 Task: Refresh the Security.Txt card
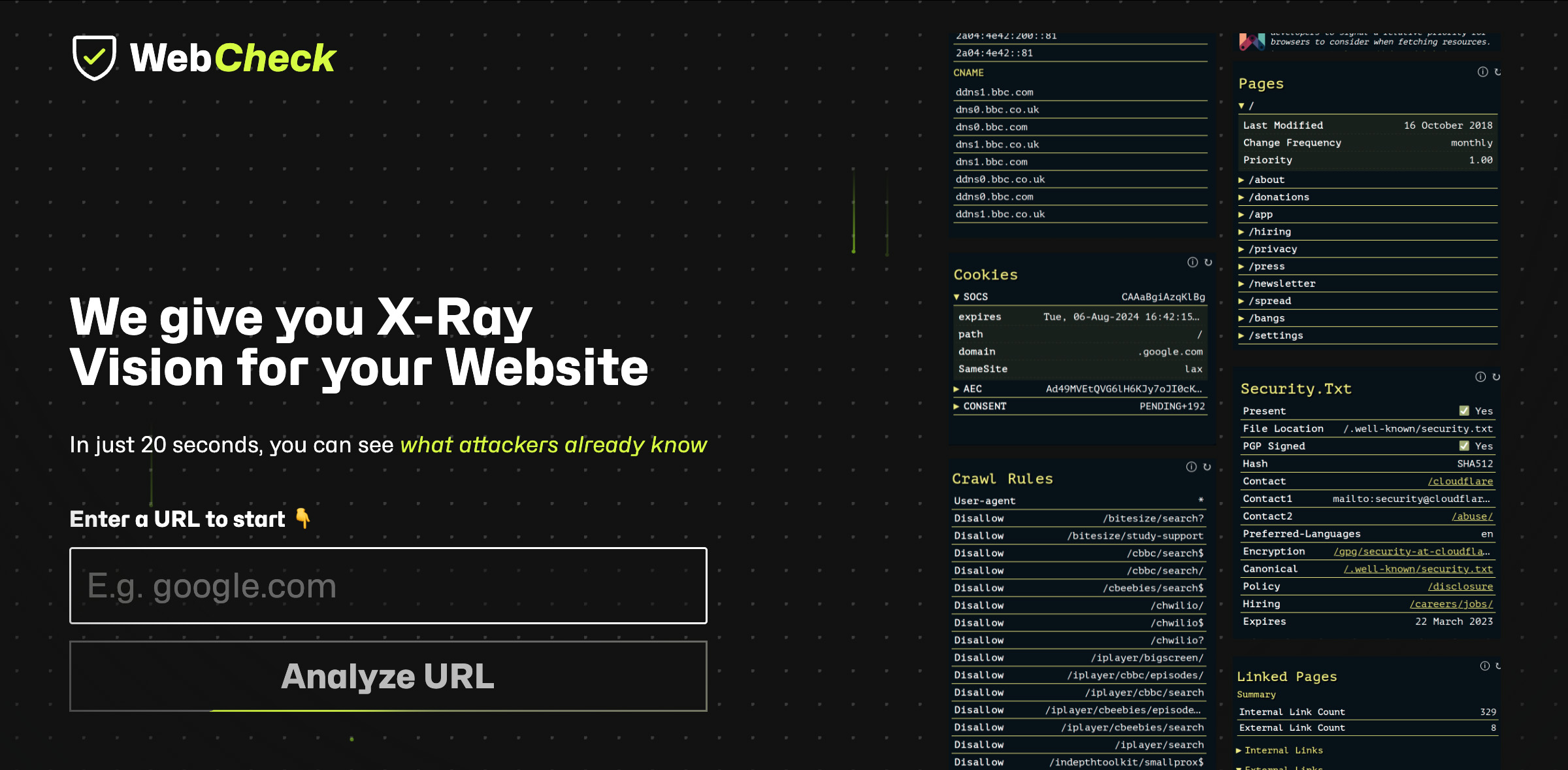pyautogui.click(x=1496, y=377)
